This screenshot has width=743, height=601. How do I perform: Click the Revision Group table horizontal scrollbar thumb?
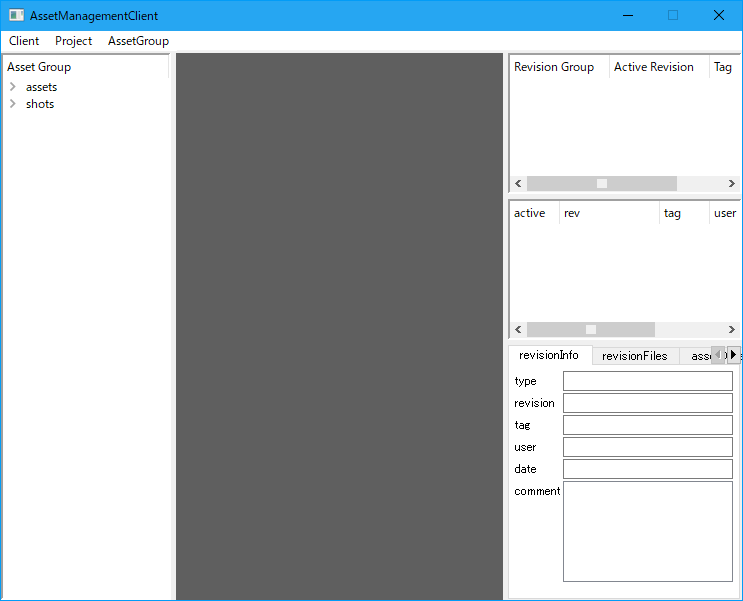(602, 183)
